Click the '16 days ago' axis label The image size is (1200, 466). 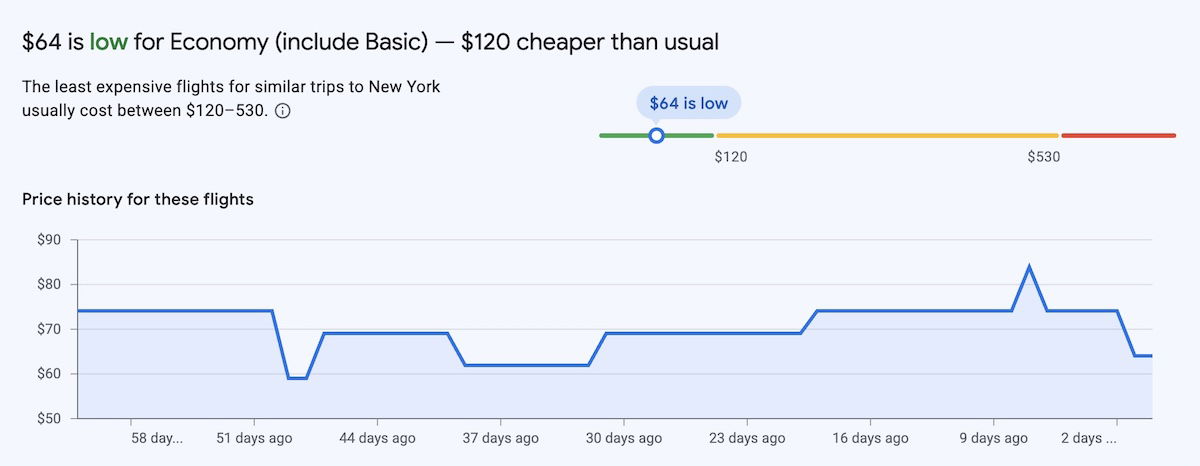coord(871,438)
